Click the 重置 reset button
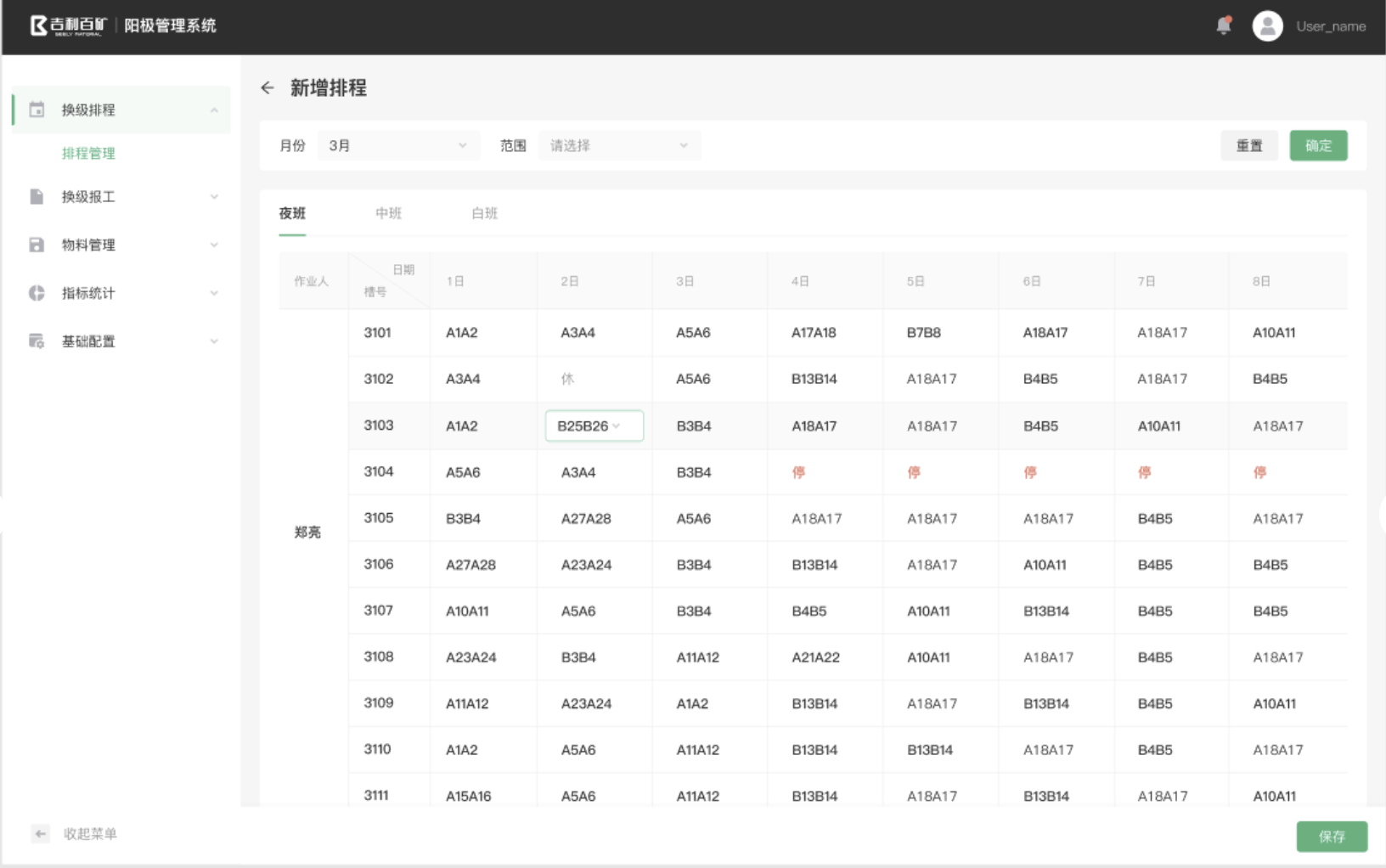The width and height of the screenshot is (1386, 868). point(1248,145)
